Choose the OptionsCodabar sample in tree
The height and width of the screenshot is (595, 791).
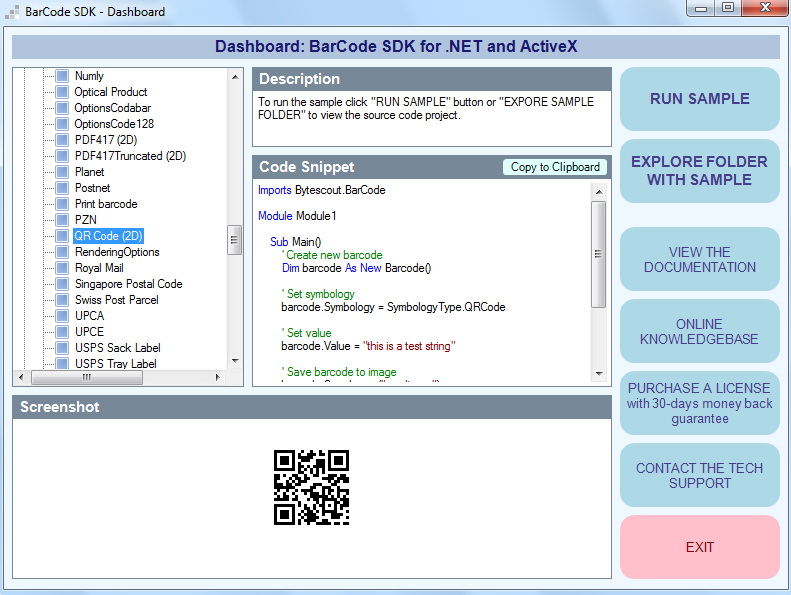(x=112, y=108)
